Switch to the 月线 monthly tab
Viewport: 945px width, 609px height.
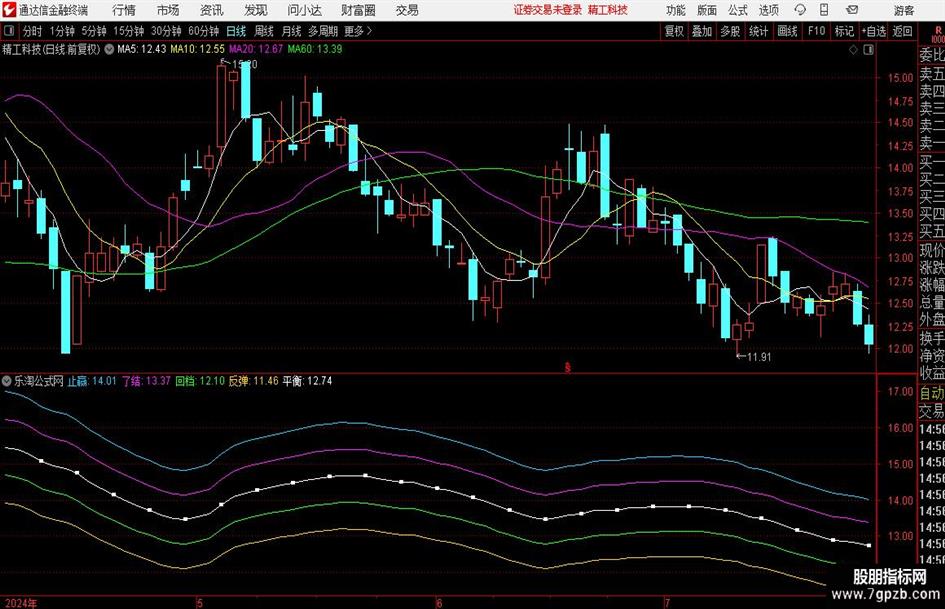click(x=291, y=31)
